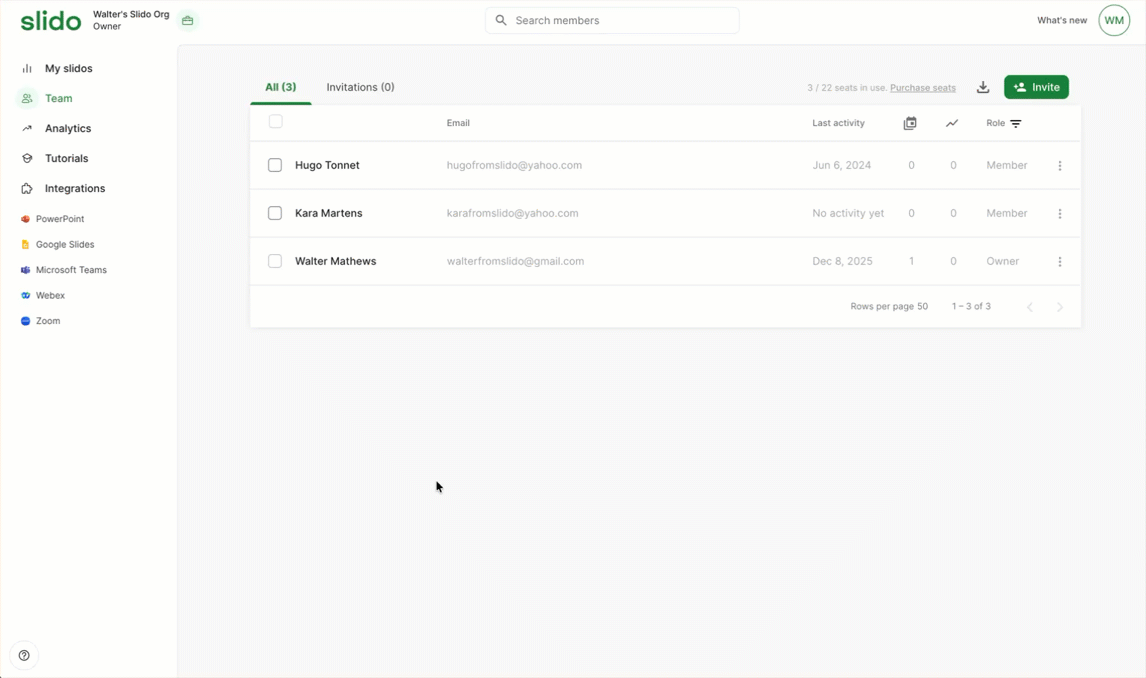Switch to the All (3) tab
The height and width of the screenshot is (678, 1146).
pyautogui.click(x=281, y=88)
